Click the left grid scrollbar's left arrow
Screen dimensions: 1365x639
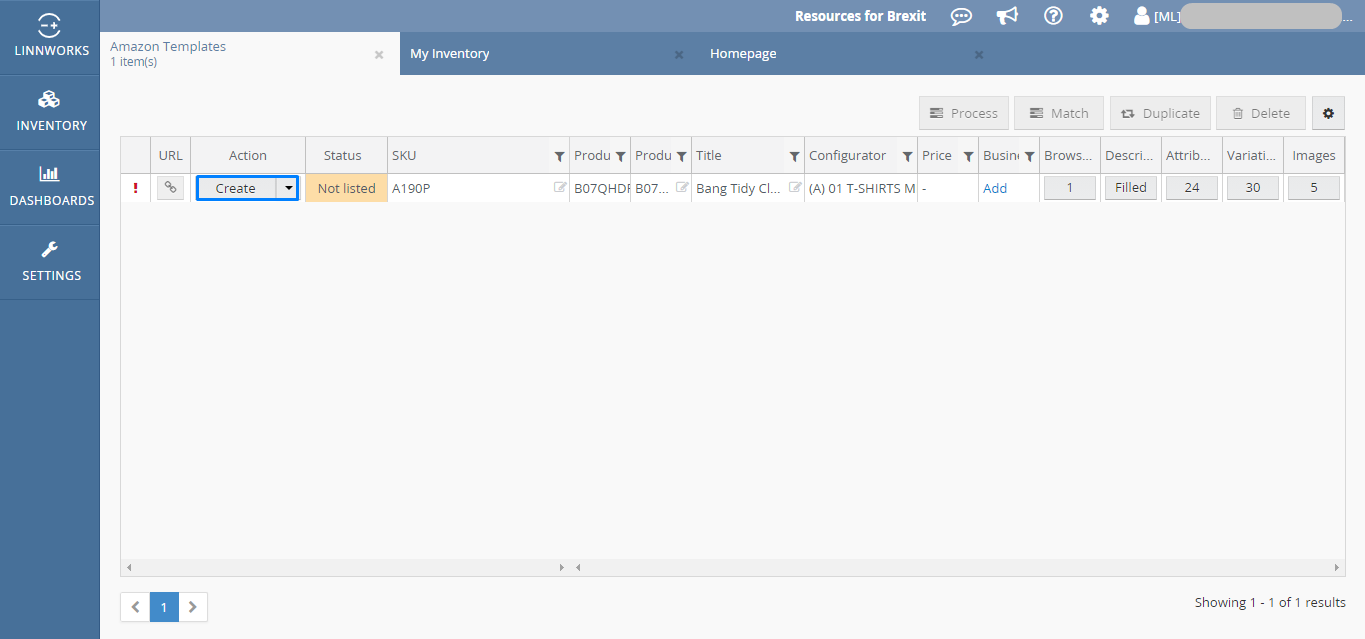128,567
